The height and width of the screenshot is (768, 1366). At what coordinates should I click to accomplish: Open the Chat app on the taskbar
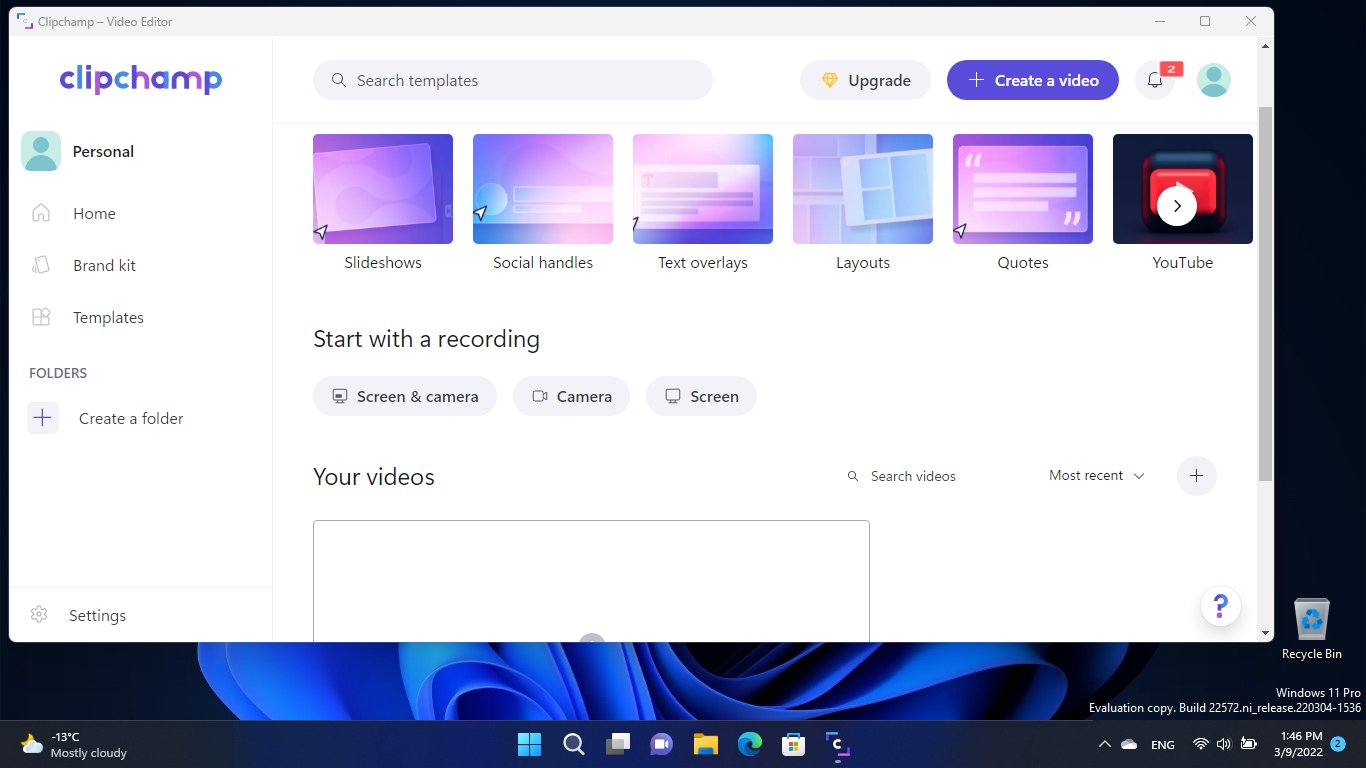tap(662, 744)
